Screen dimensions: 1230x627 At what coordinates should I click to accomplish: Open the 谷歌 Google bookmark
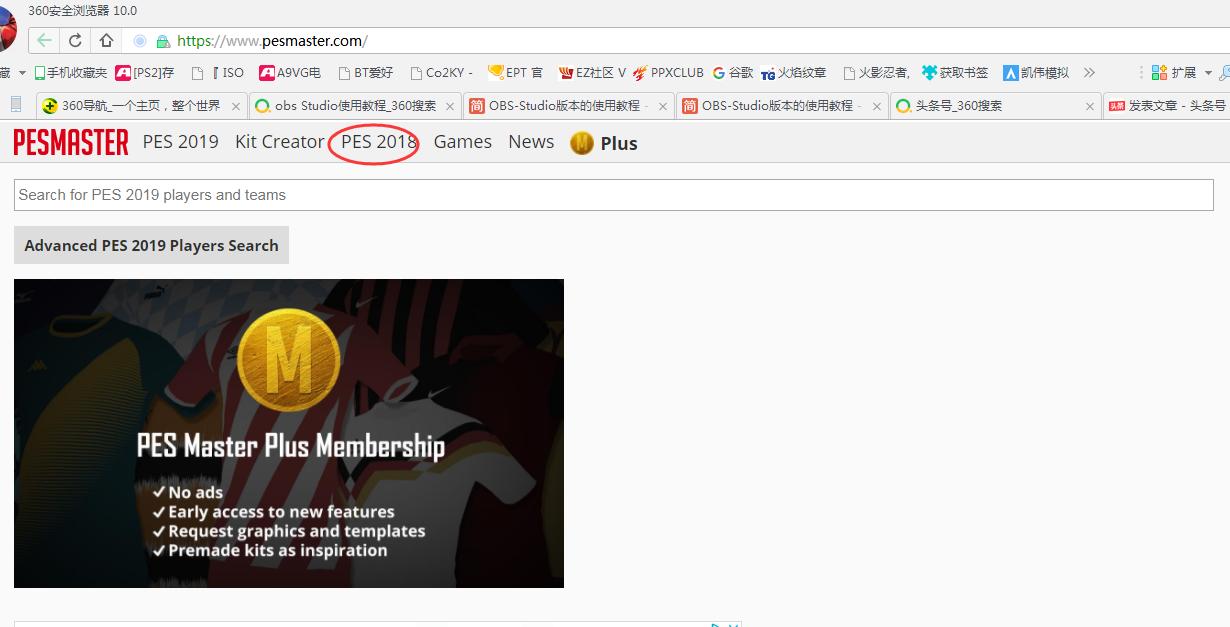coord(733,73)
